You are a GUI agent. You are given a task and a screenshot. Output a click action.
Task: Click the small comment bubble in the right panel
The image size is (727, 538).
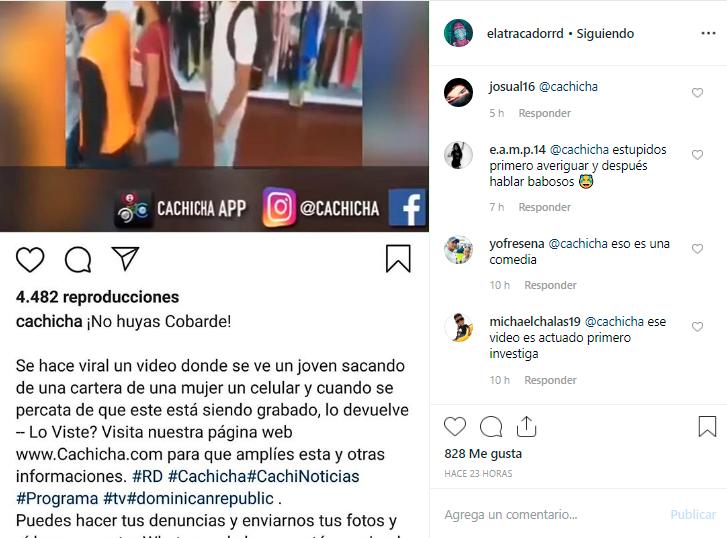pos(491,427)
